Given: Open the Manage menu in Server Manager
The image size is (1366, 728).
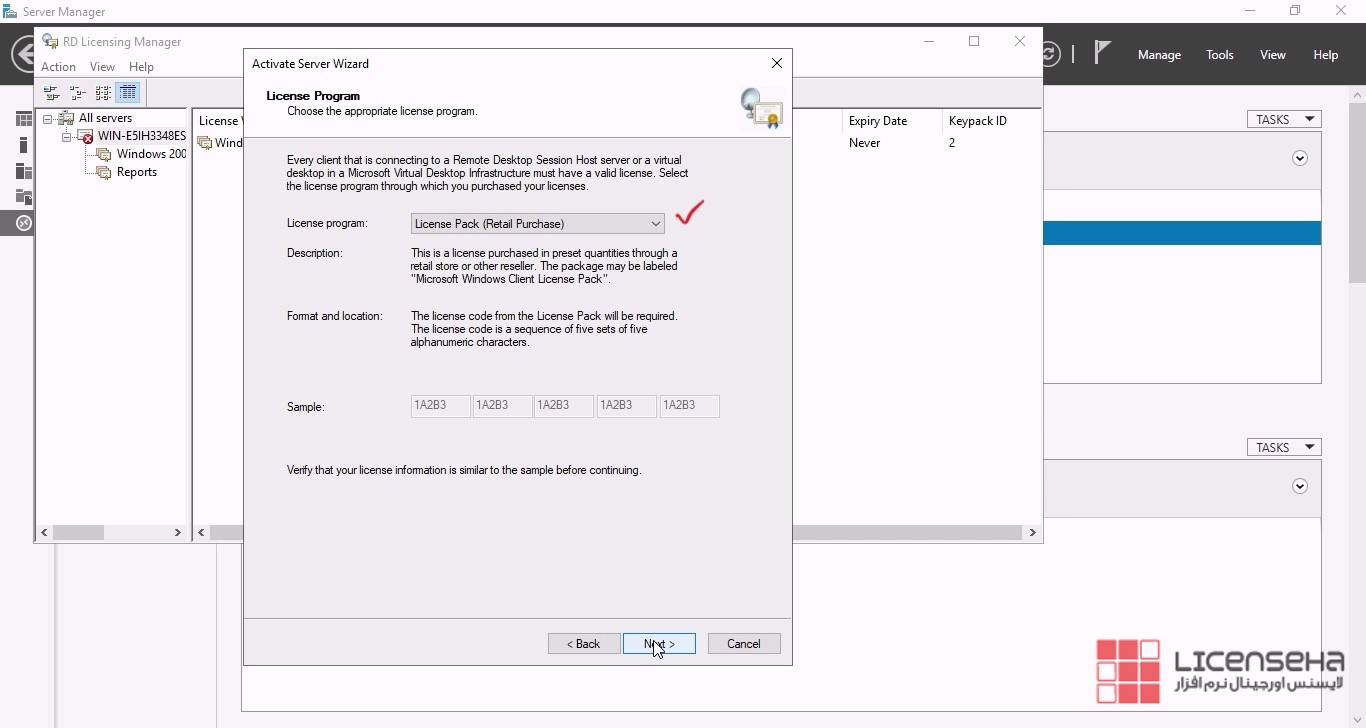Looking at the screenshot, I should pos(1159,55).
